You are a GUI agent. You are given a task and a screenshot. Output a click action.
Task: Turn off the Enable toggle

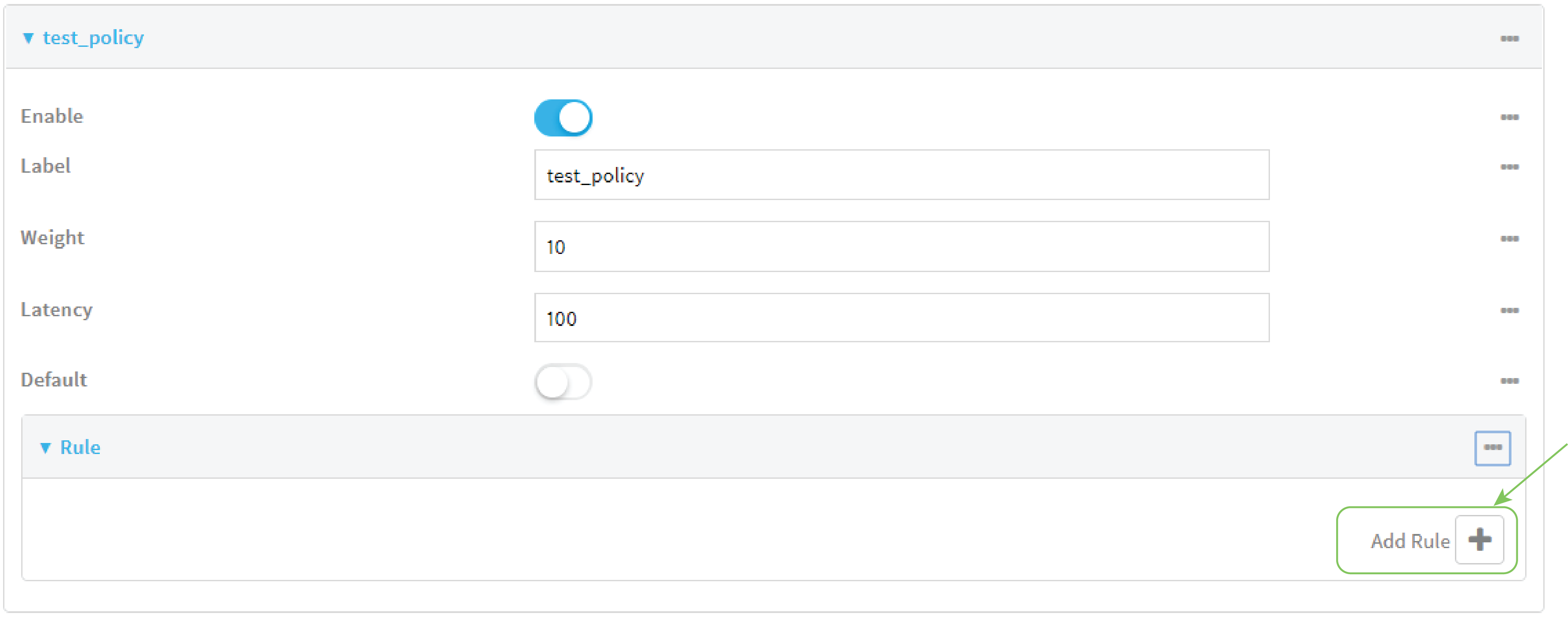click(563, 117)
